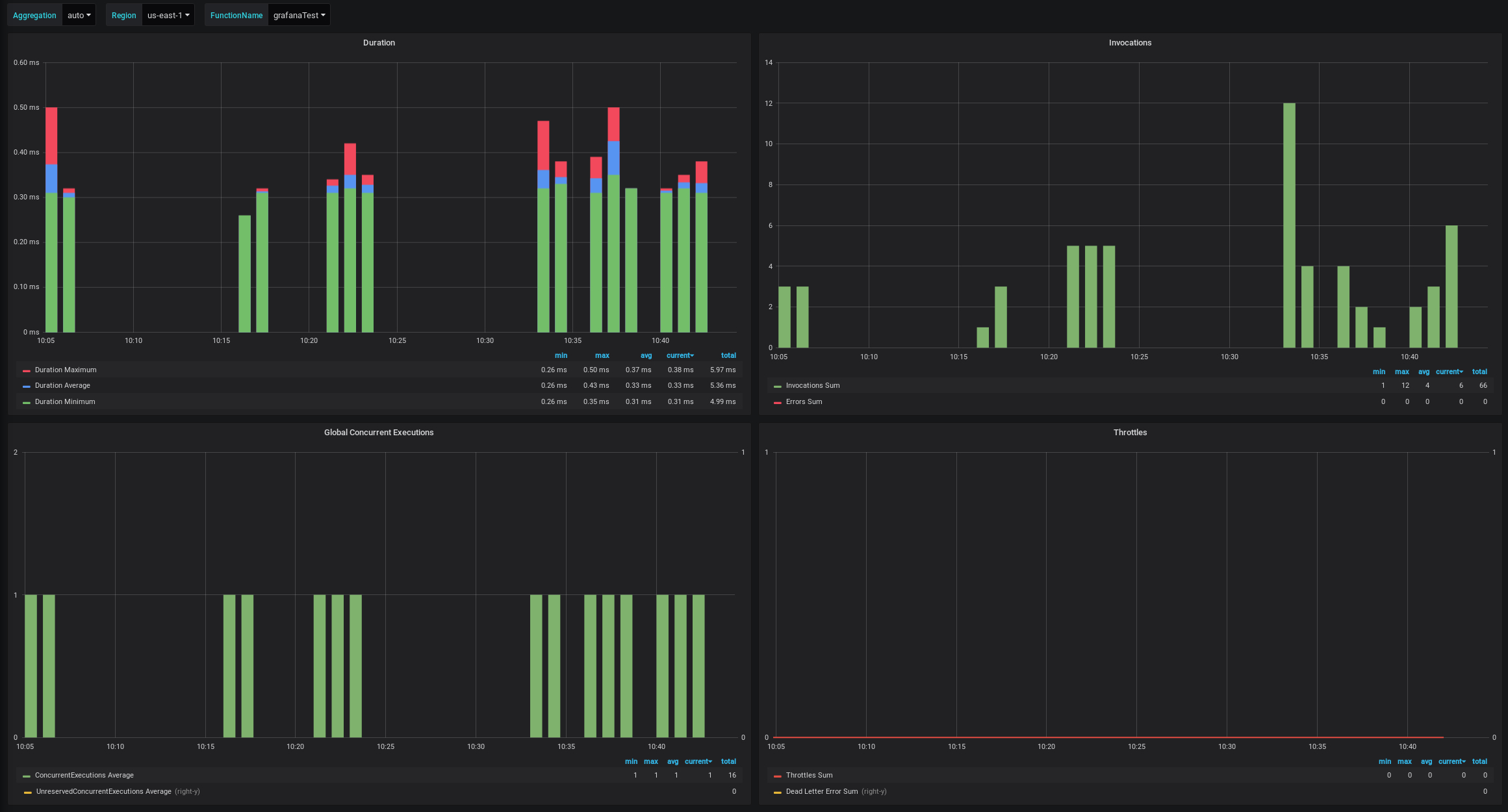
Task: Toggle UnreservedConcurrentExecutions Average legend series
Action: point(104,792)
